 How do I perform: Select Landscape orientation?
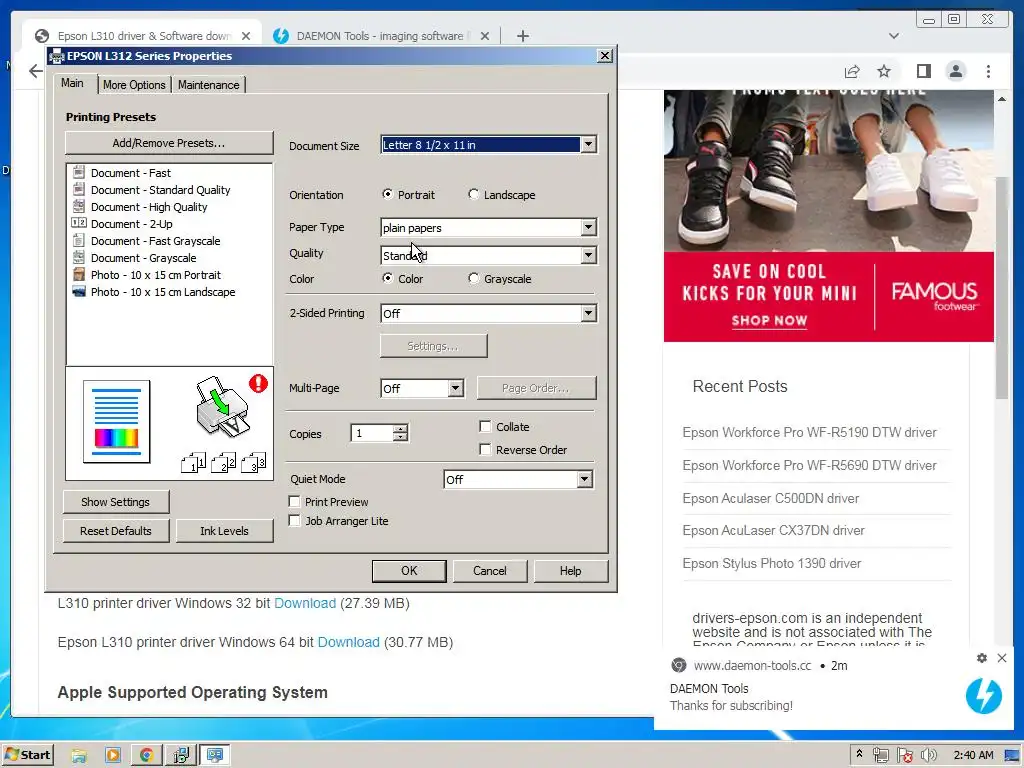(x=473, y=194)
